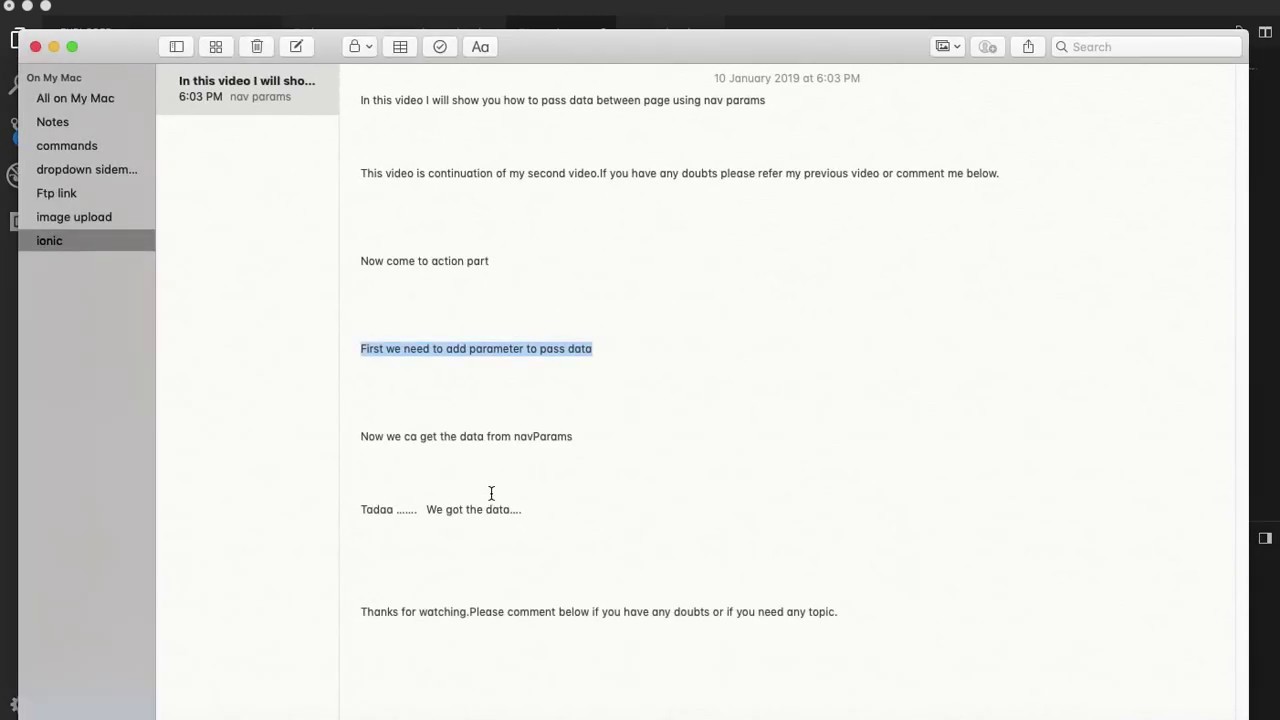Viewport: 1280px width, 720px height.
Task: Open the lock note dropdown
Action: tap(360, 47)
